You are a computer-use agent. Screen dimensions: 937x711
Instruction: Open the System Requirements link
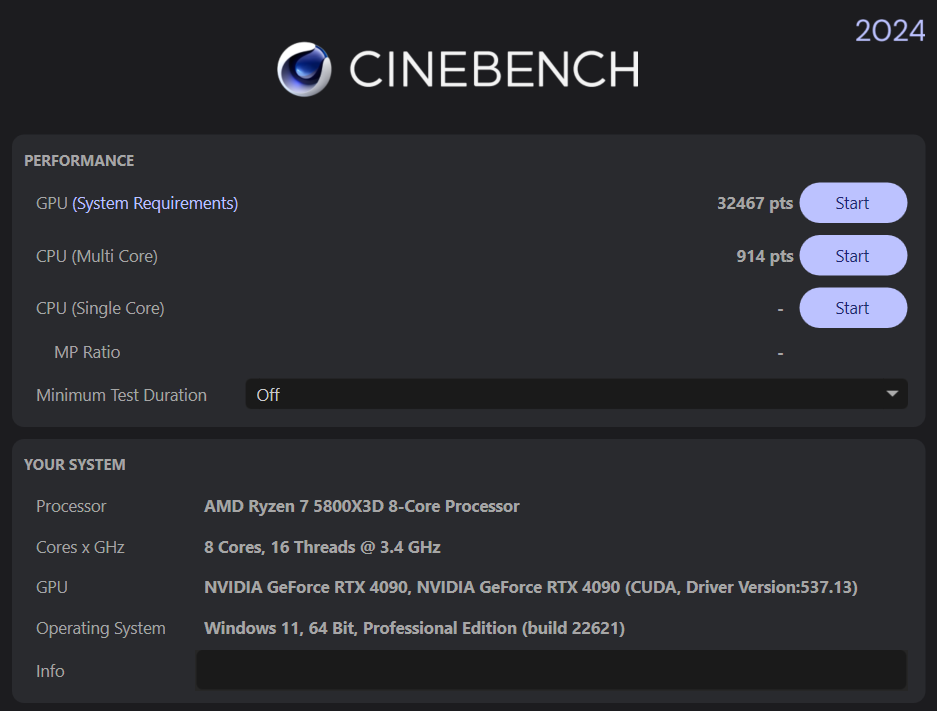[155, 204]
